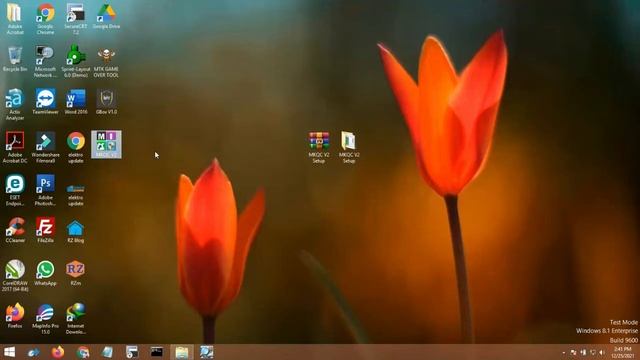Open the Microsoft Network shortcut
This screenshot has width=640, height=360.
pos(45,61)
